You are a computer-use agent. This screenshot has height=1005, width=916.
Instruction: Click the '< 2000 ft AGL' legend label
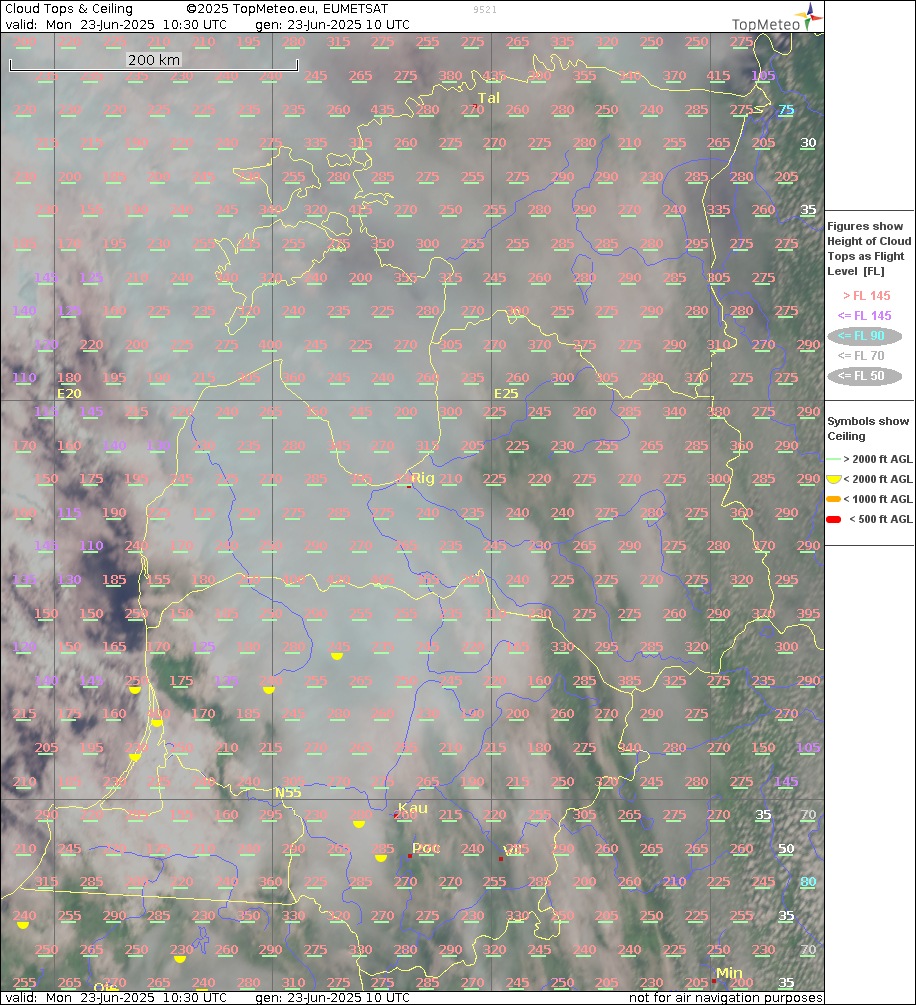(878, 479)
